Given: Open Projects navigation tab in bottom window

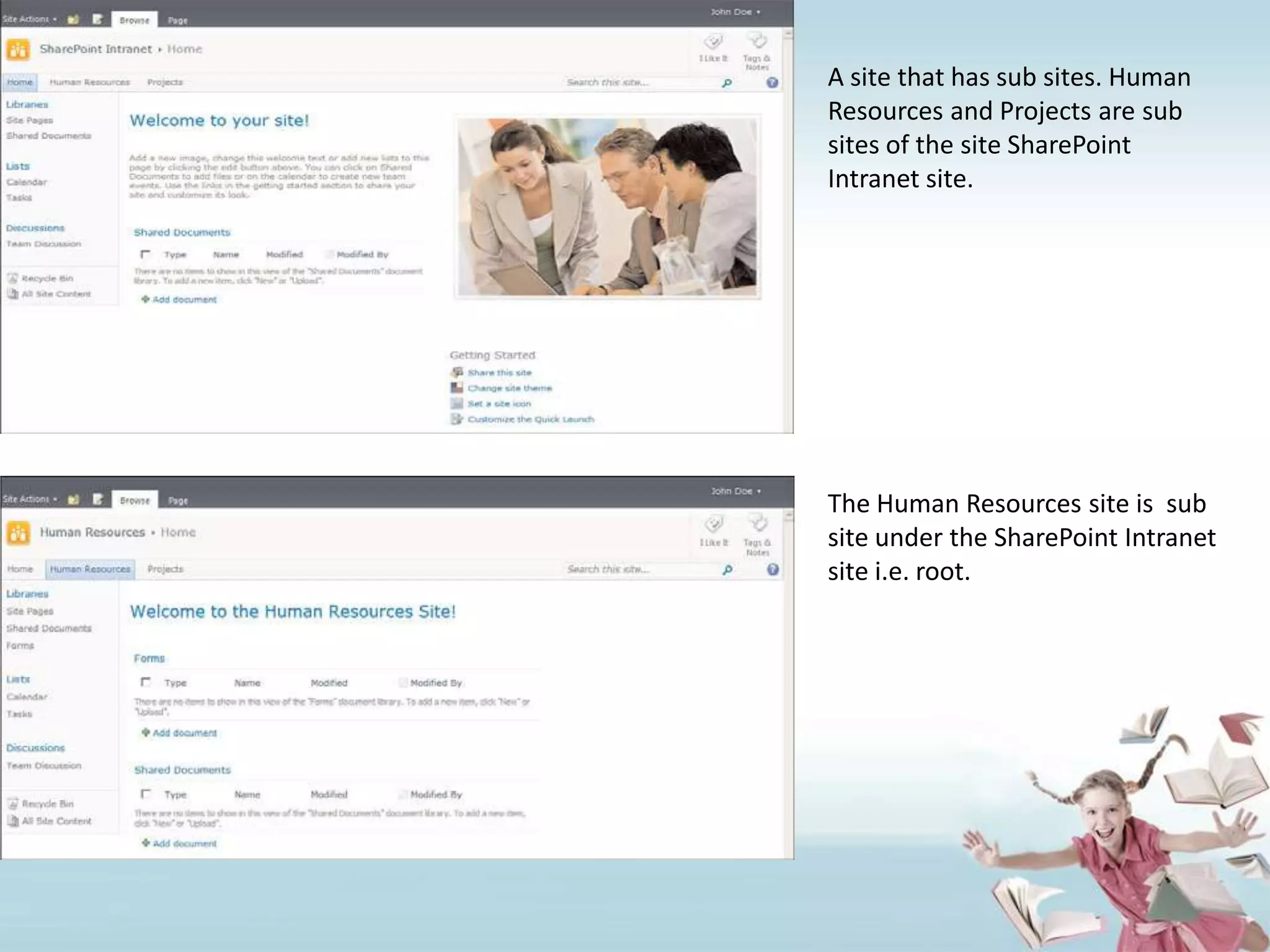Looking at the screenshot, I should point(165,569).
